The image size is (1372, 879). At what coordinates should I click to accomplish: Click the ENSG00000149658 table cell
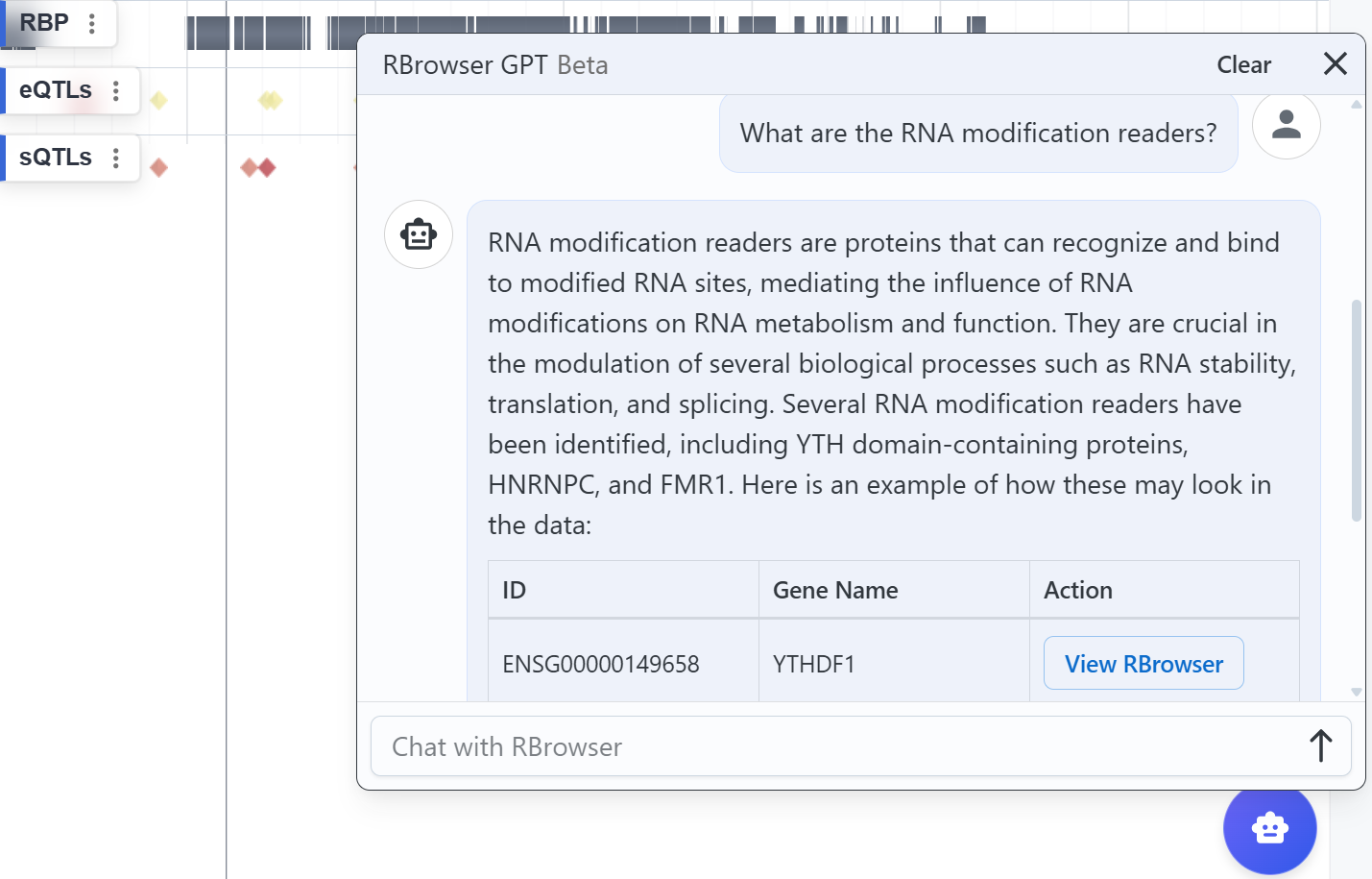tap(601, 664)
